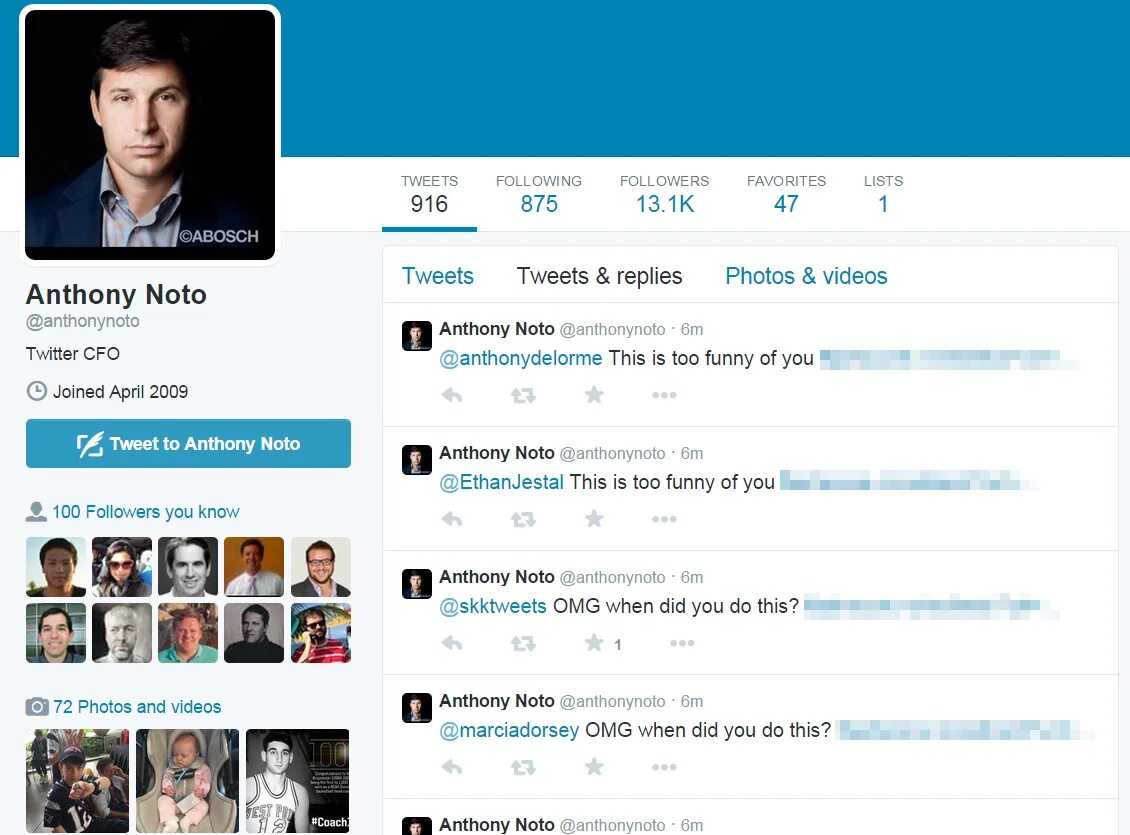Open the follower avatar in striped shirt on phone
The width and height of the screenshot is (1130, 835).
321,633
